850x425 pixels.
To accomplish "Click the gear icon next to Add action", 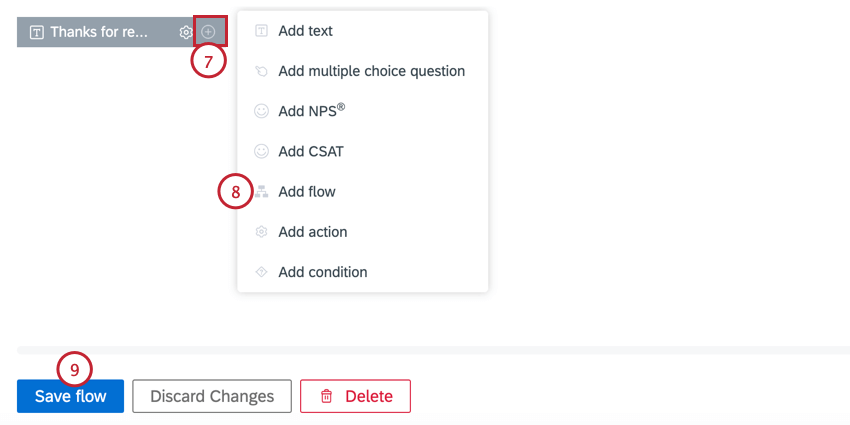I will coord(261,231).
